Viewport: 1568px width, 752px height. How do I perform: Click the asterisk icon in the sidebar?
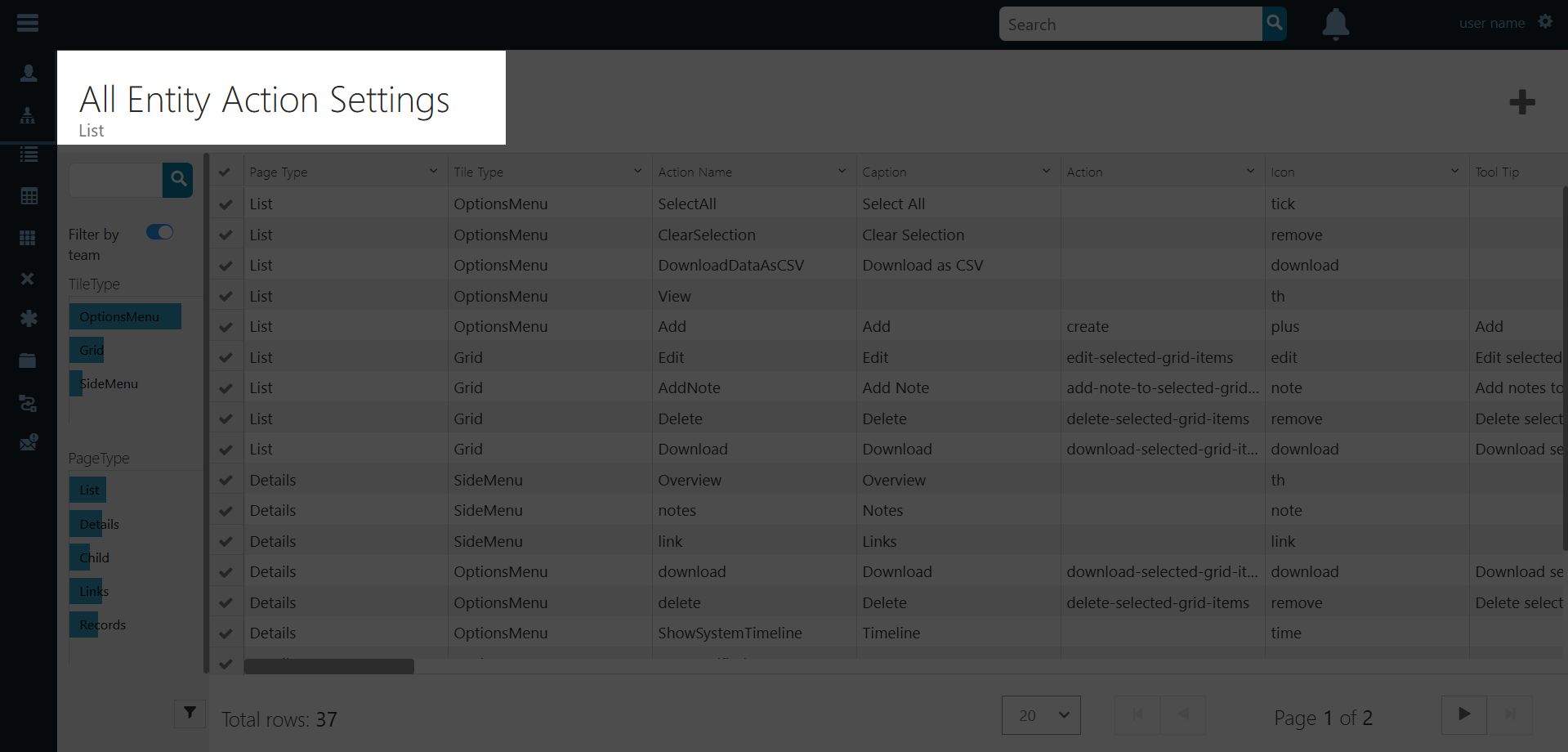click(28, 319)
